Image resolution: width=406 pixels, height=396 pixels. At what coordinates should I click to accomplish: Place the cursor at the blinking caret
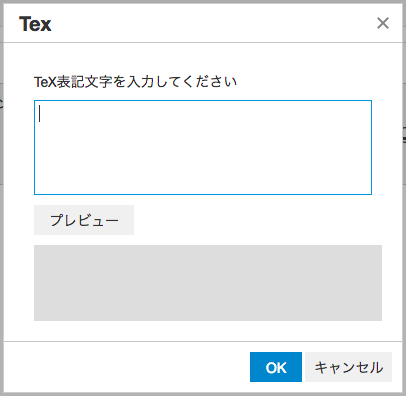coord(40,114)
